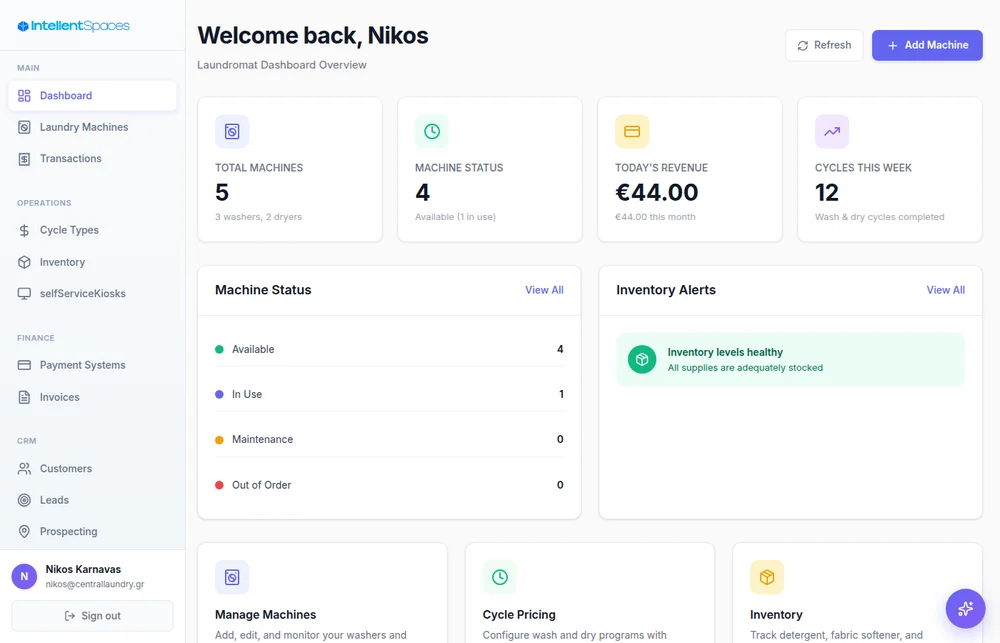Click the Inventory box icon in sidebar
This screenshot has width=1000, height=643.
[x=24, y=262]
